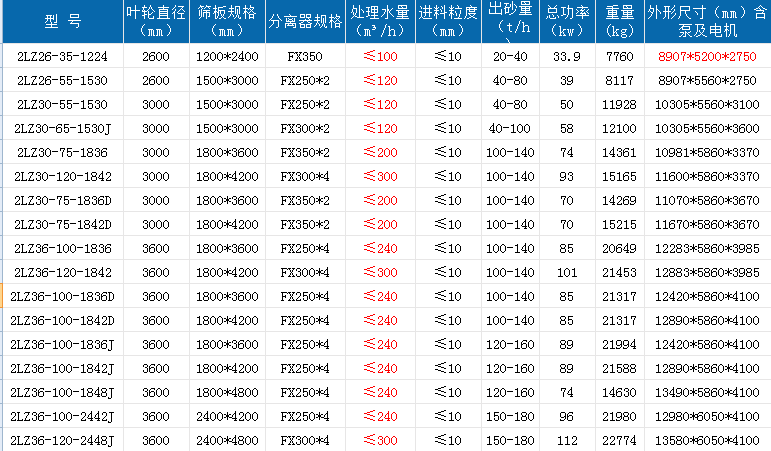Click model cell 2LZ36-100-1836
Screen dimensions: 771x451
[x=63, y=248]
